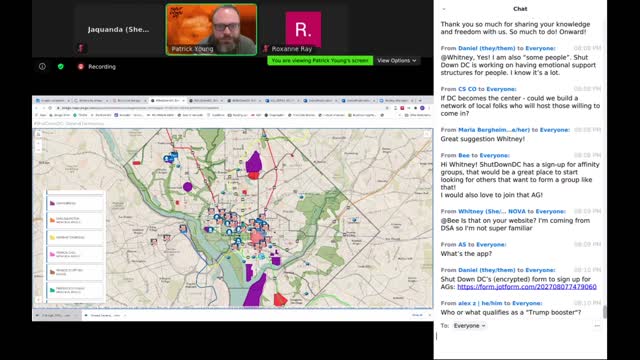Click browser Back arrow in shared screen
Screen dimensions: 640x360
[x=37, y=108]
